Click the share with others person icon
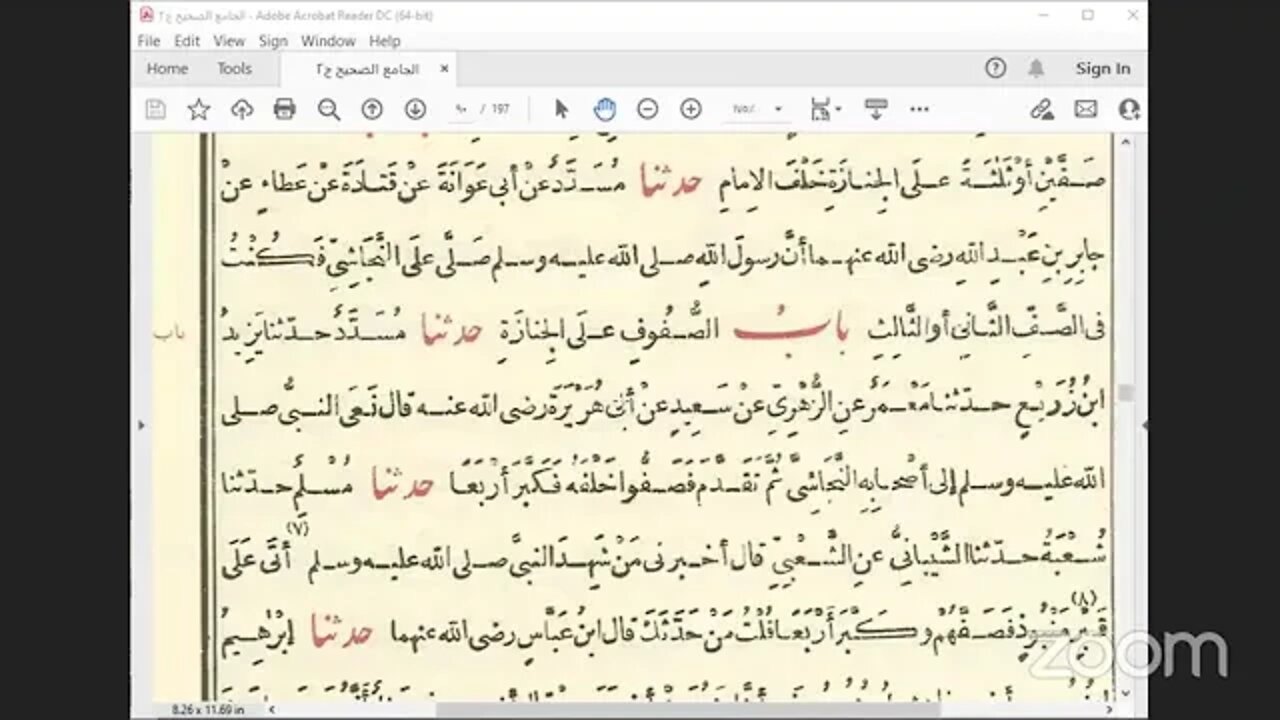 tap(1130, 109)
